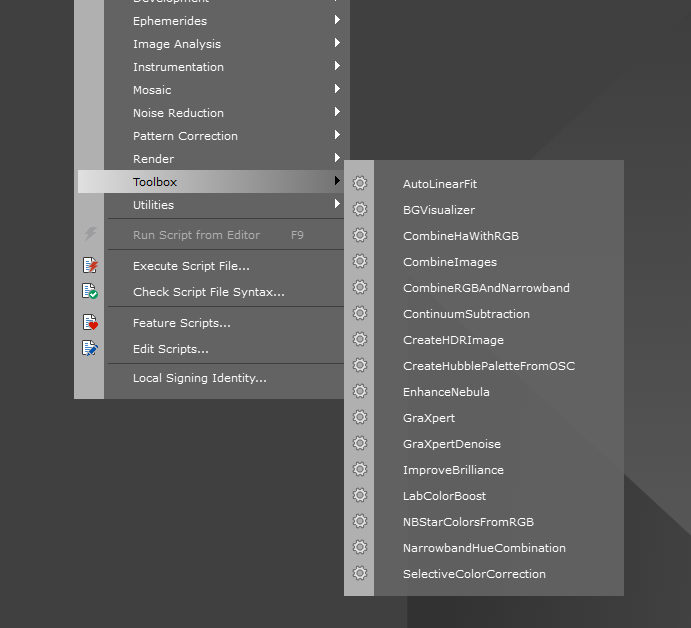Click the gear icon beside ImproveBrilliance
Image resolution: width=691 pixels, height=628 pixels.
click(360, 469)
